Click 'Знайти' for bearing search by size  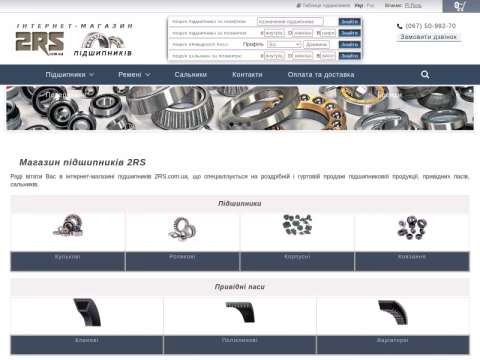[349, 33]
